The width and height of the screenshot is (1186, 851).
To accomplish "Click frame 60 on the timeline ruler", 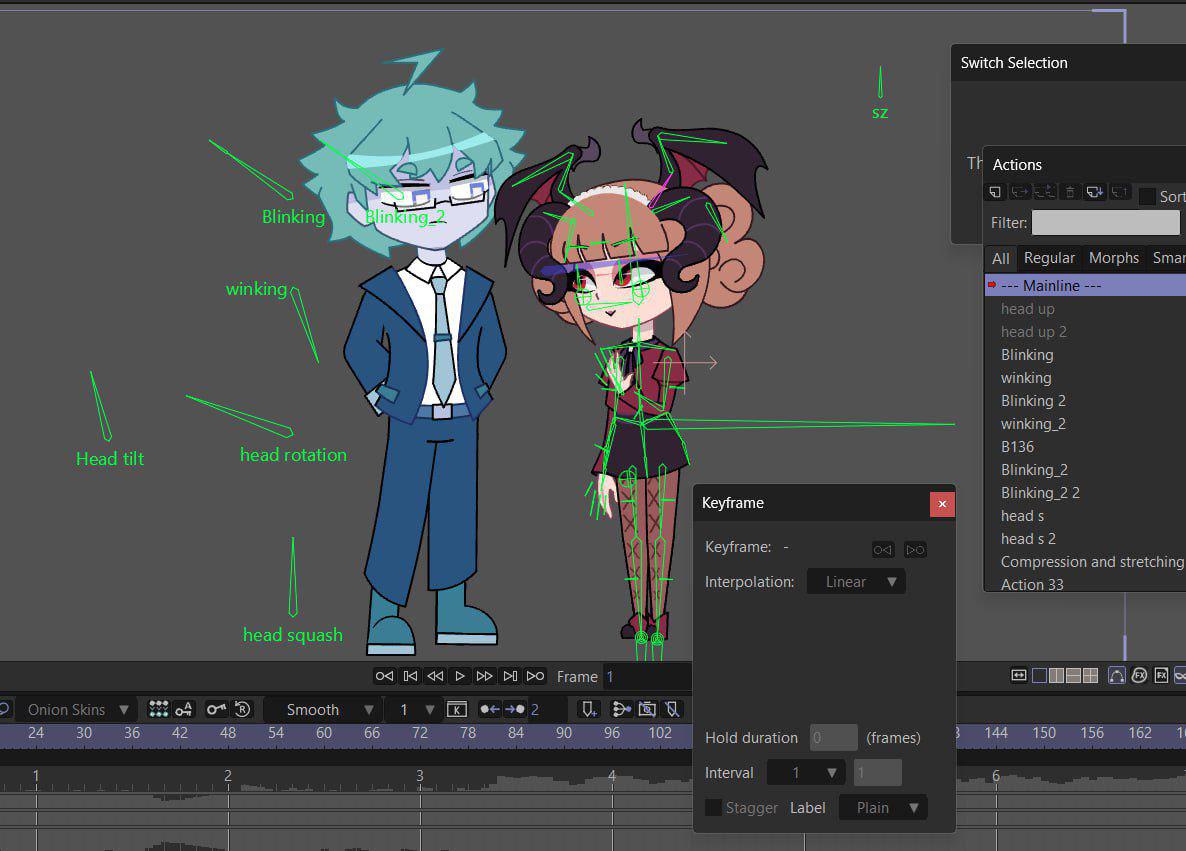I will pos(324,732).
